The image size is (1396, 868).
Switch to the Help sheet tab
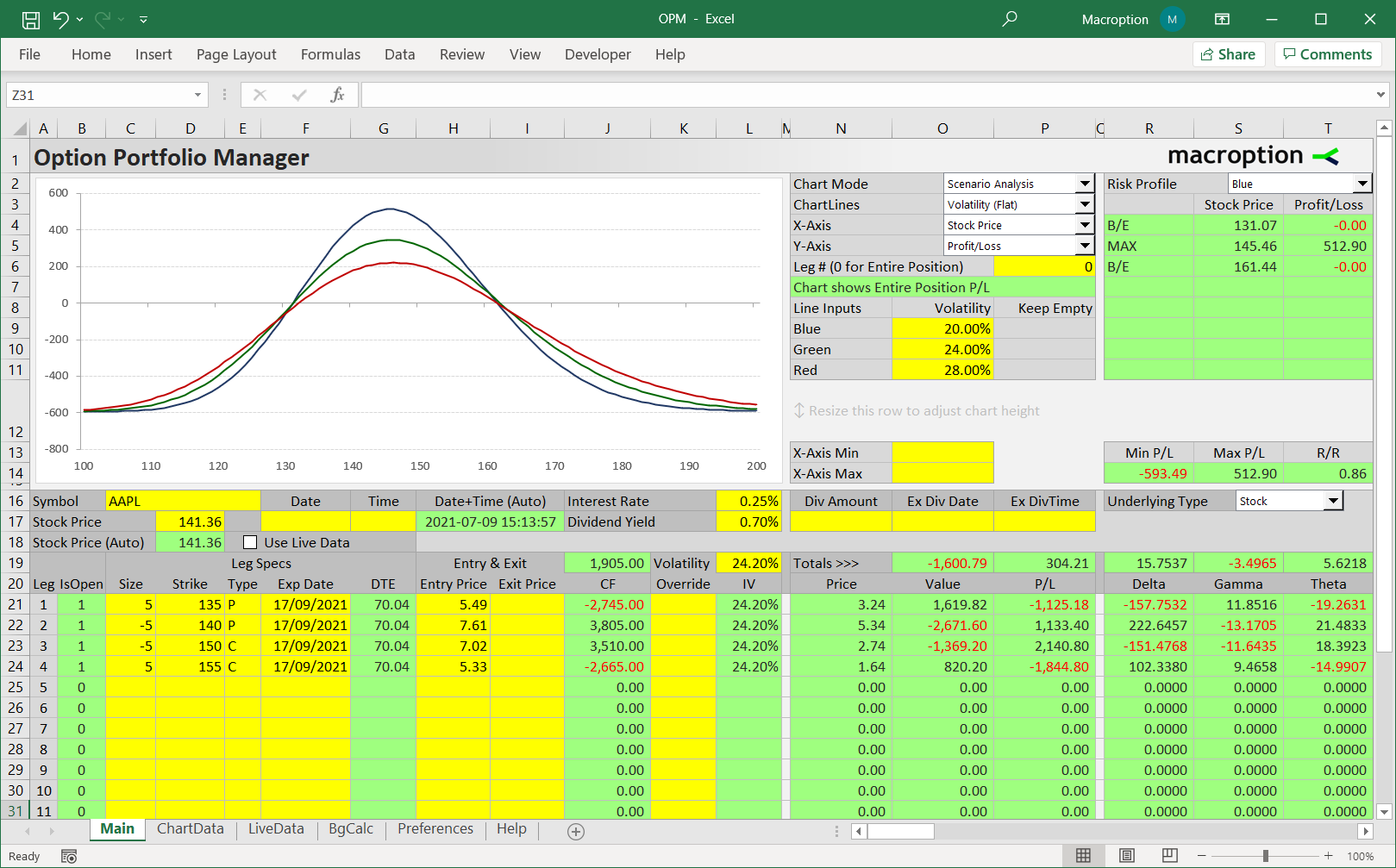click(511, 829)
